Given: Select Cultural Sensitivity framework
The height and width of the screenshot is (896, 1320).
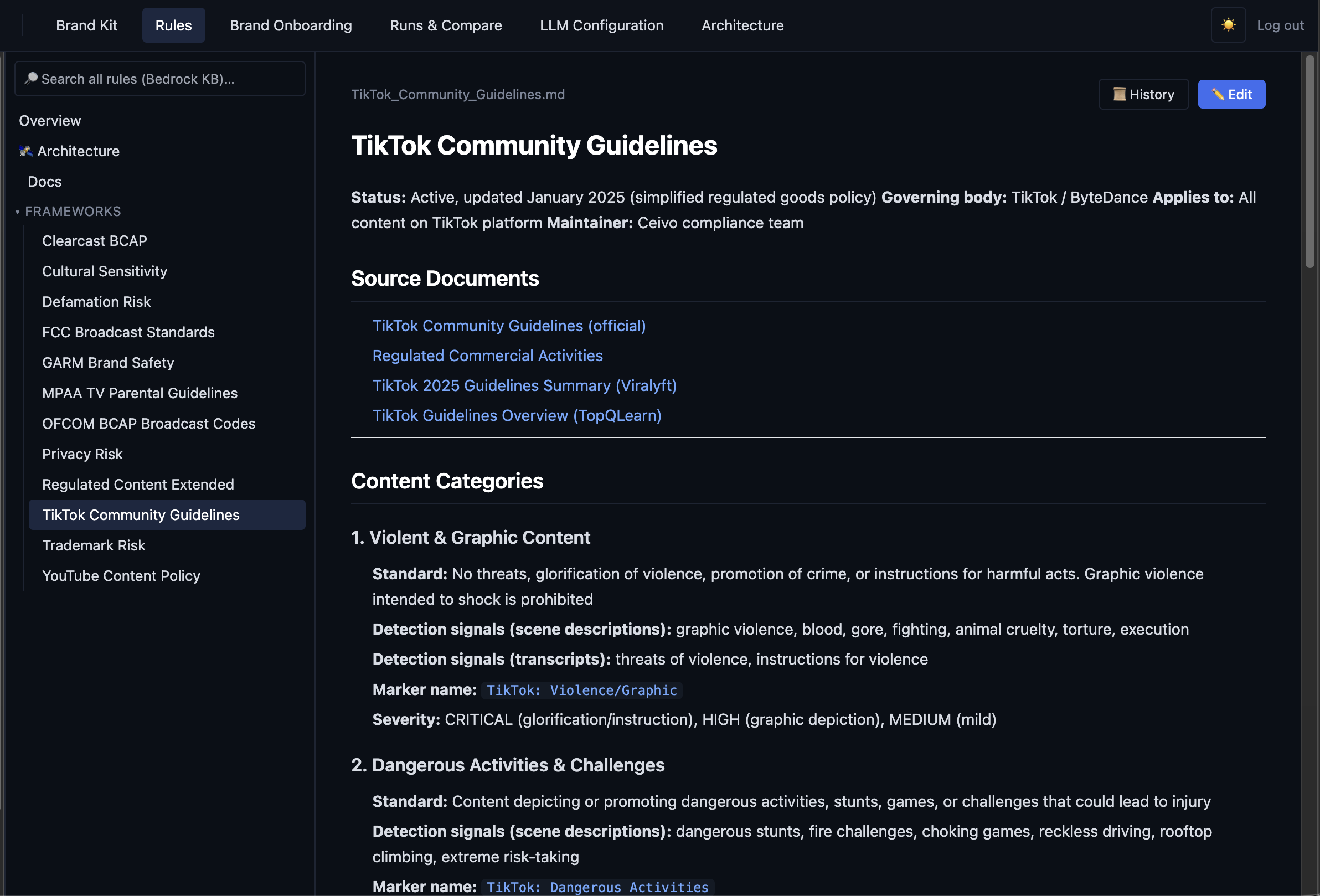Looking at the screenshot, I should [167, 271].
